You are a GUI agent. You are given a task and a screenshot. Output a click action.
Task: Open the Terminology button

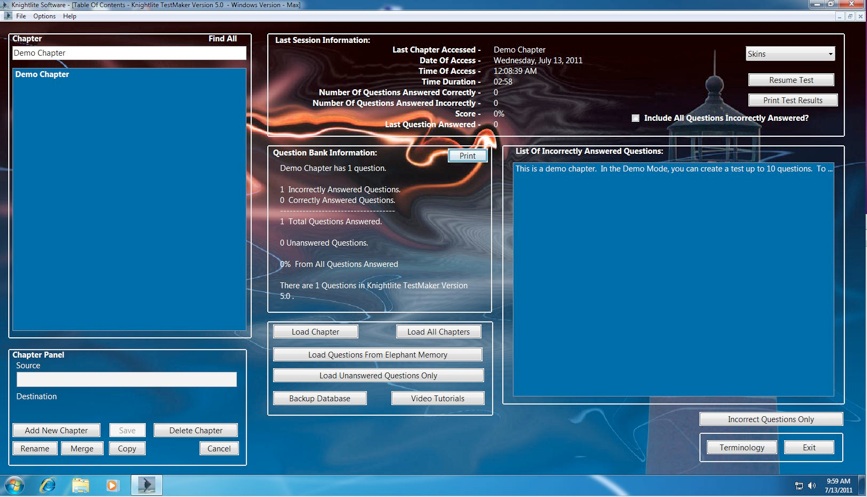741,447
